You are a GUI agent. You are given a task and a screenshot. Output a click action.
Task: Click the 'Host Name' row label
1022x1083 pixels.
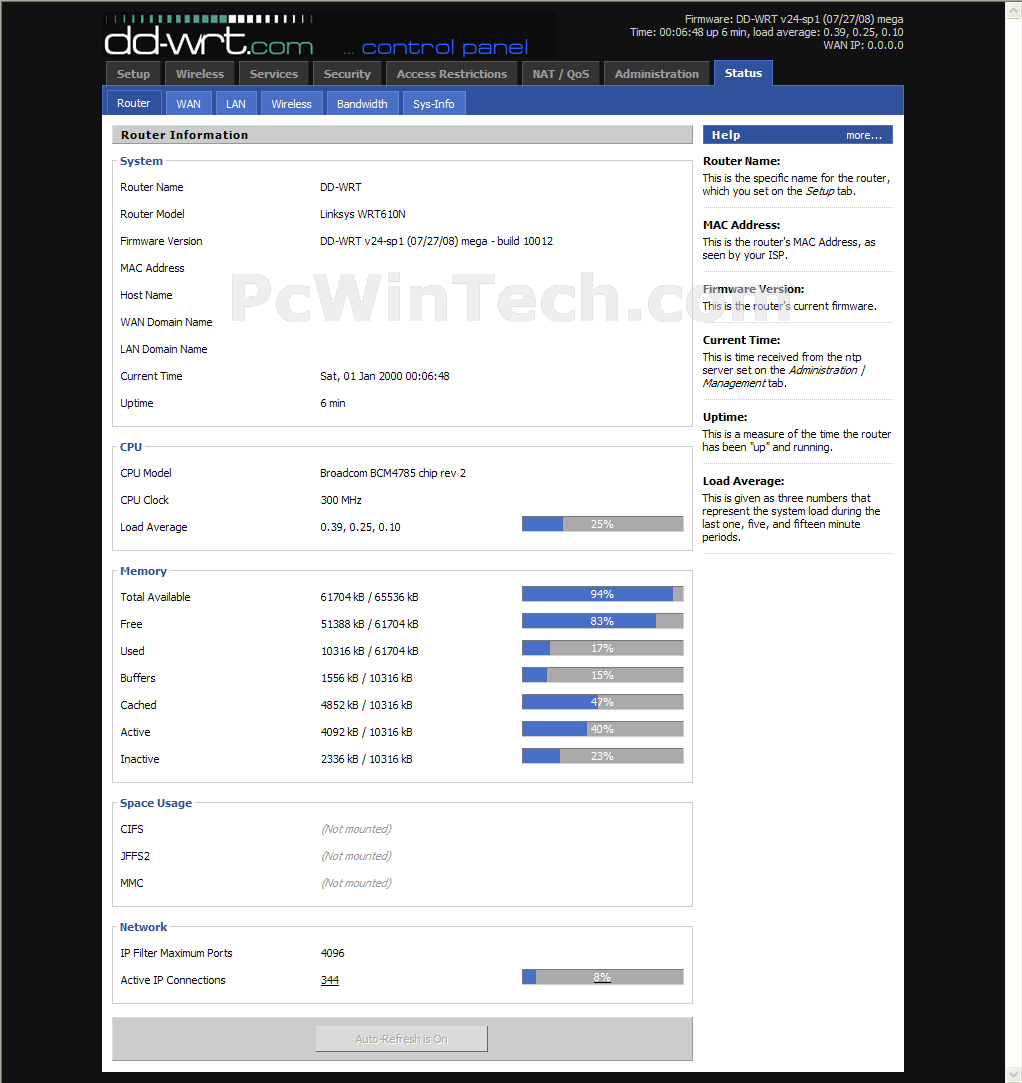(x=146, y=295)
